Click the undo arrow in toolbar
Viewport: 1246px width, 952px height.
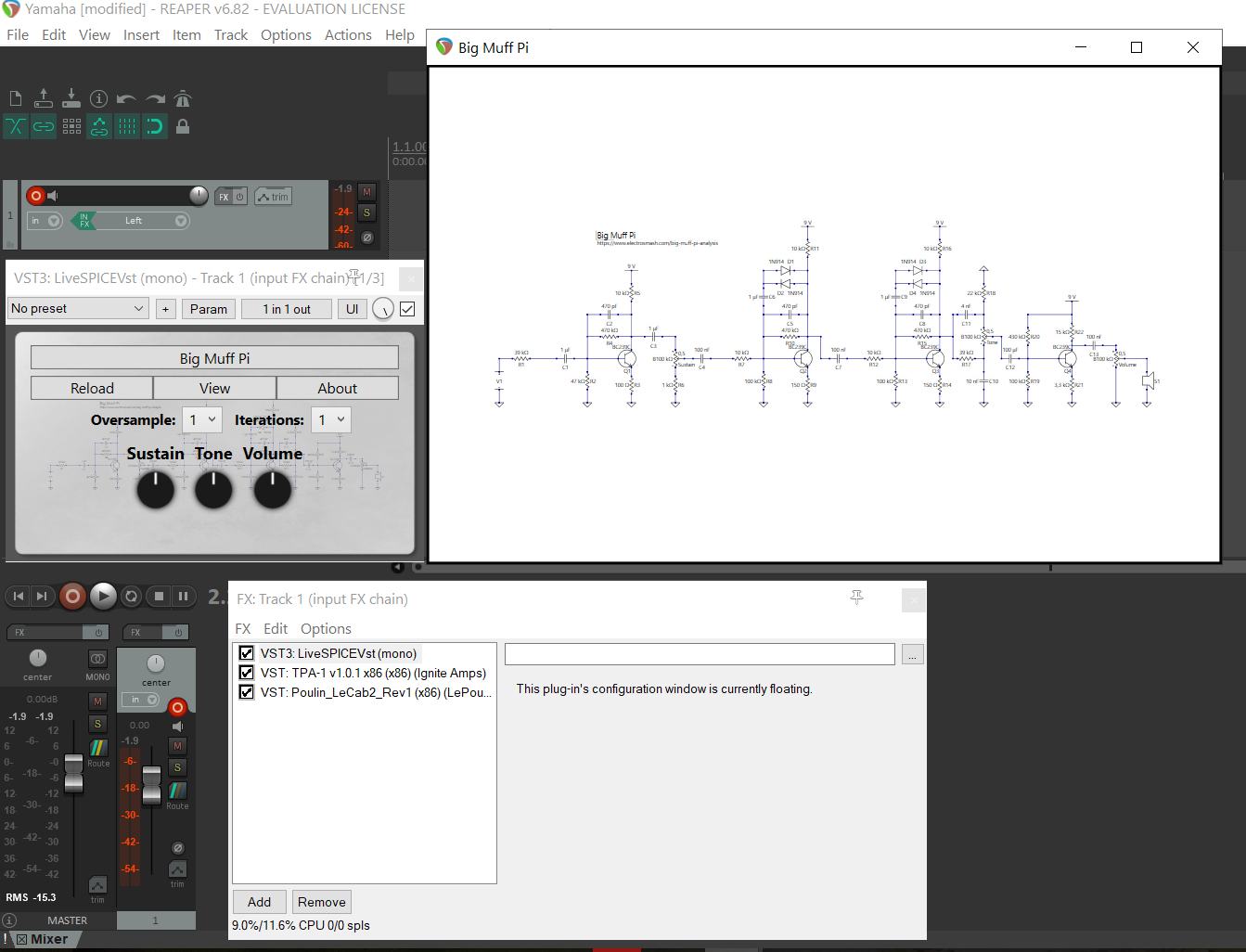[127, 98]
